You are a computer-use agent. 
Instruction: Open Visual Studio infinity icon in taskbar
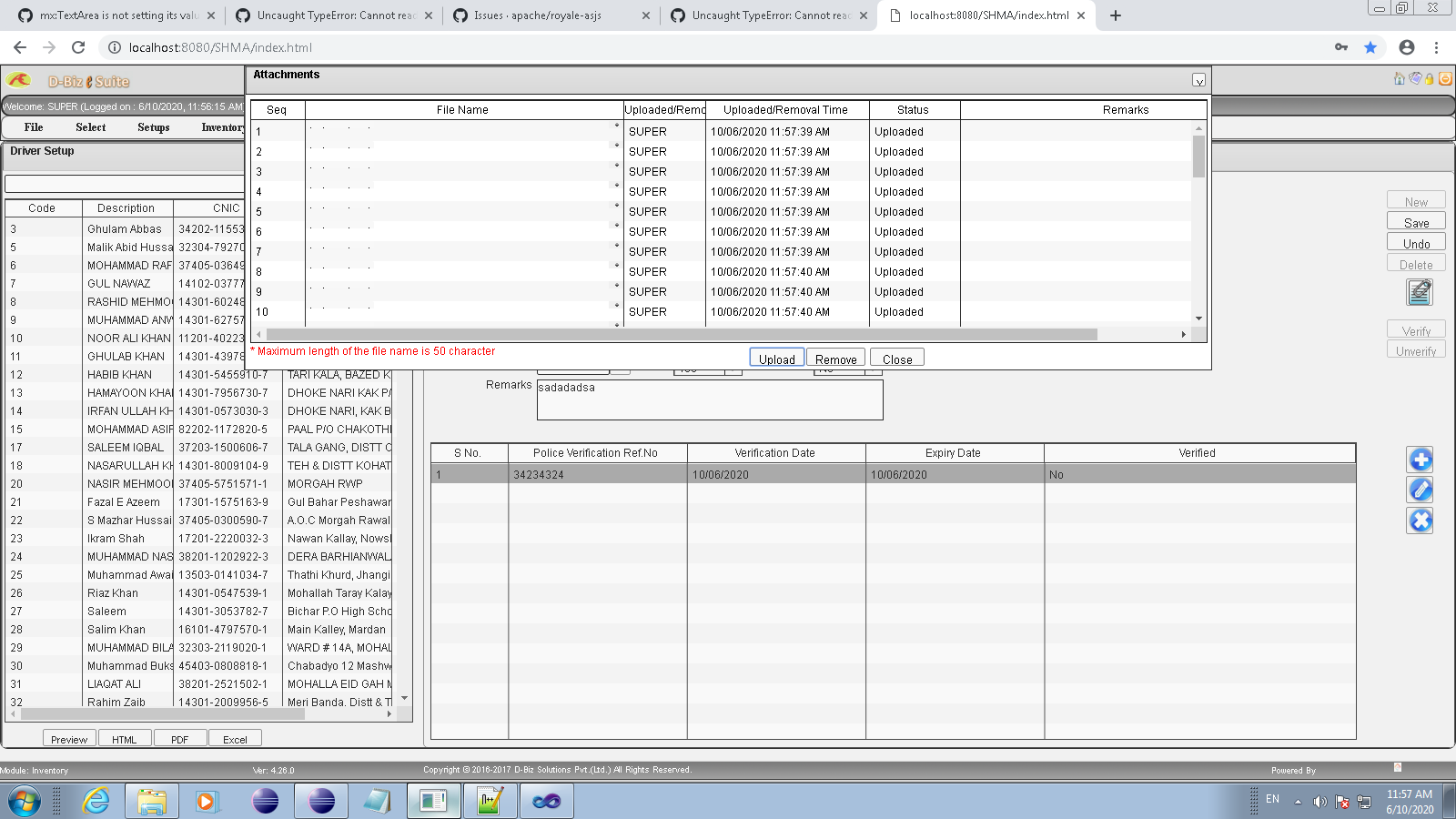547,802
